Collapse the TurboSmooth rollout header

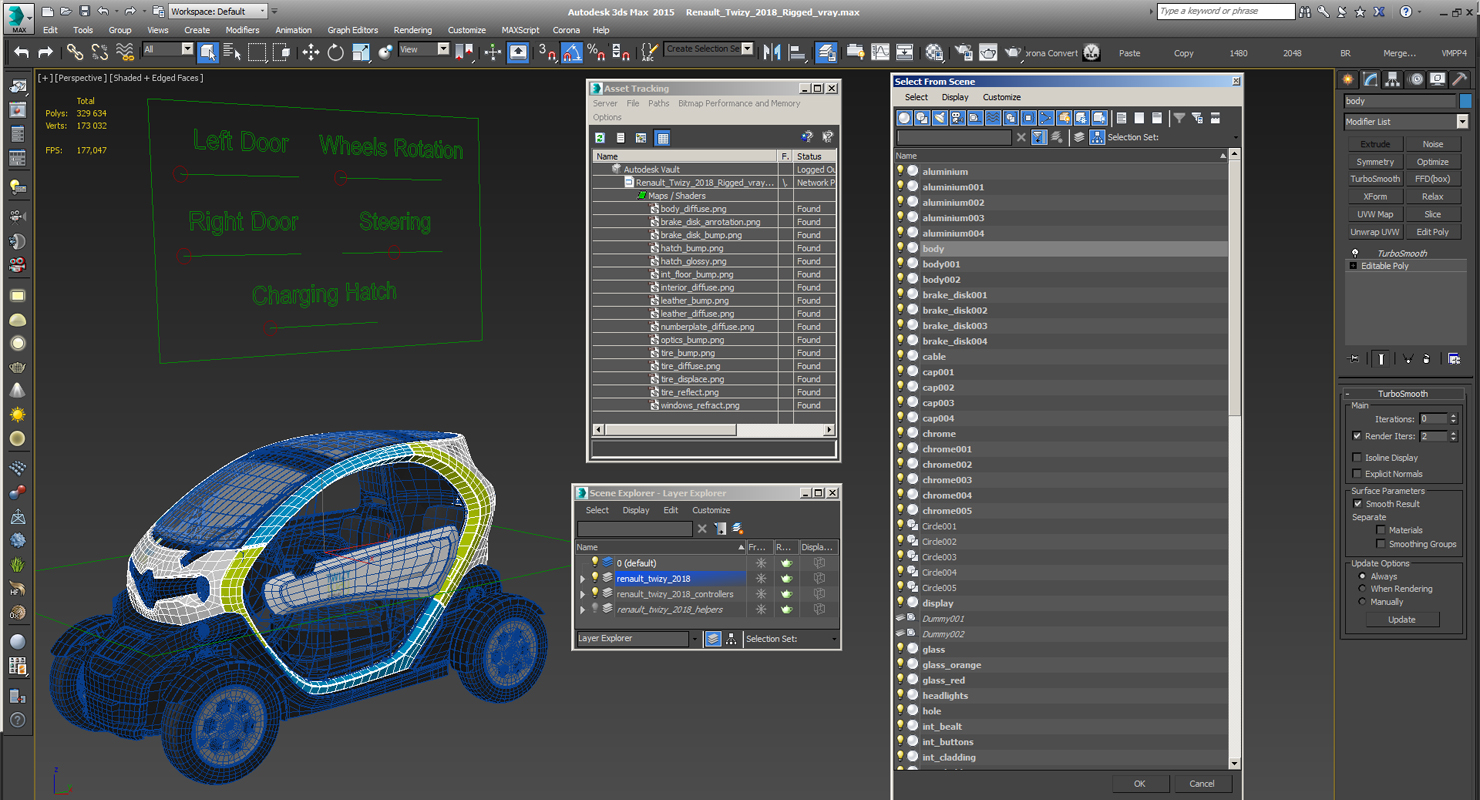(1403, 394)
